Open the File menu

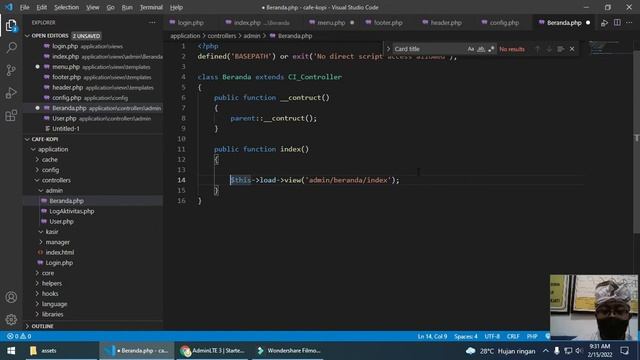[24, 7]
